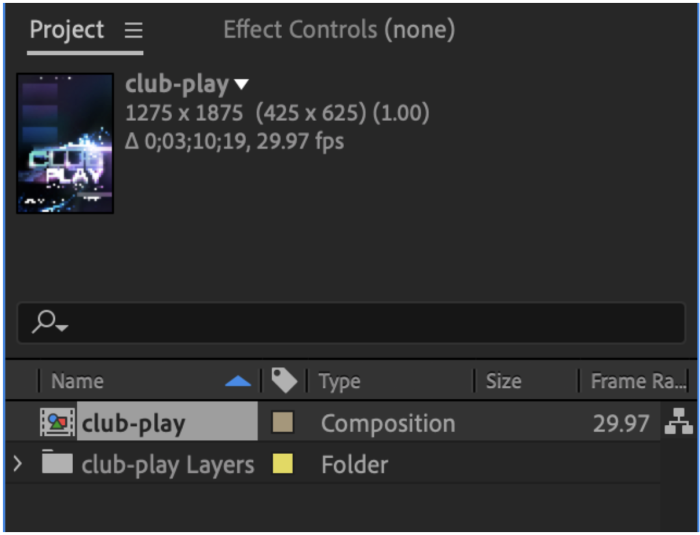This screenshot has height=535, width=700.
Task: Click the yellow label swatch of folder
Action: pyautogui.click(x=283, y=464)
